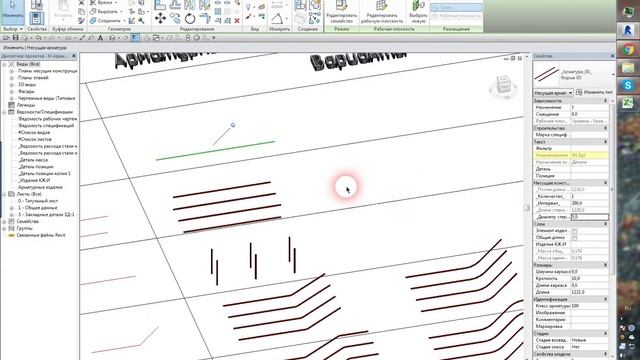The height and width of the screenshot is (360, 640).
Task: Open #Список видов schedule
Action: click(34, 133)
